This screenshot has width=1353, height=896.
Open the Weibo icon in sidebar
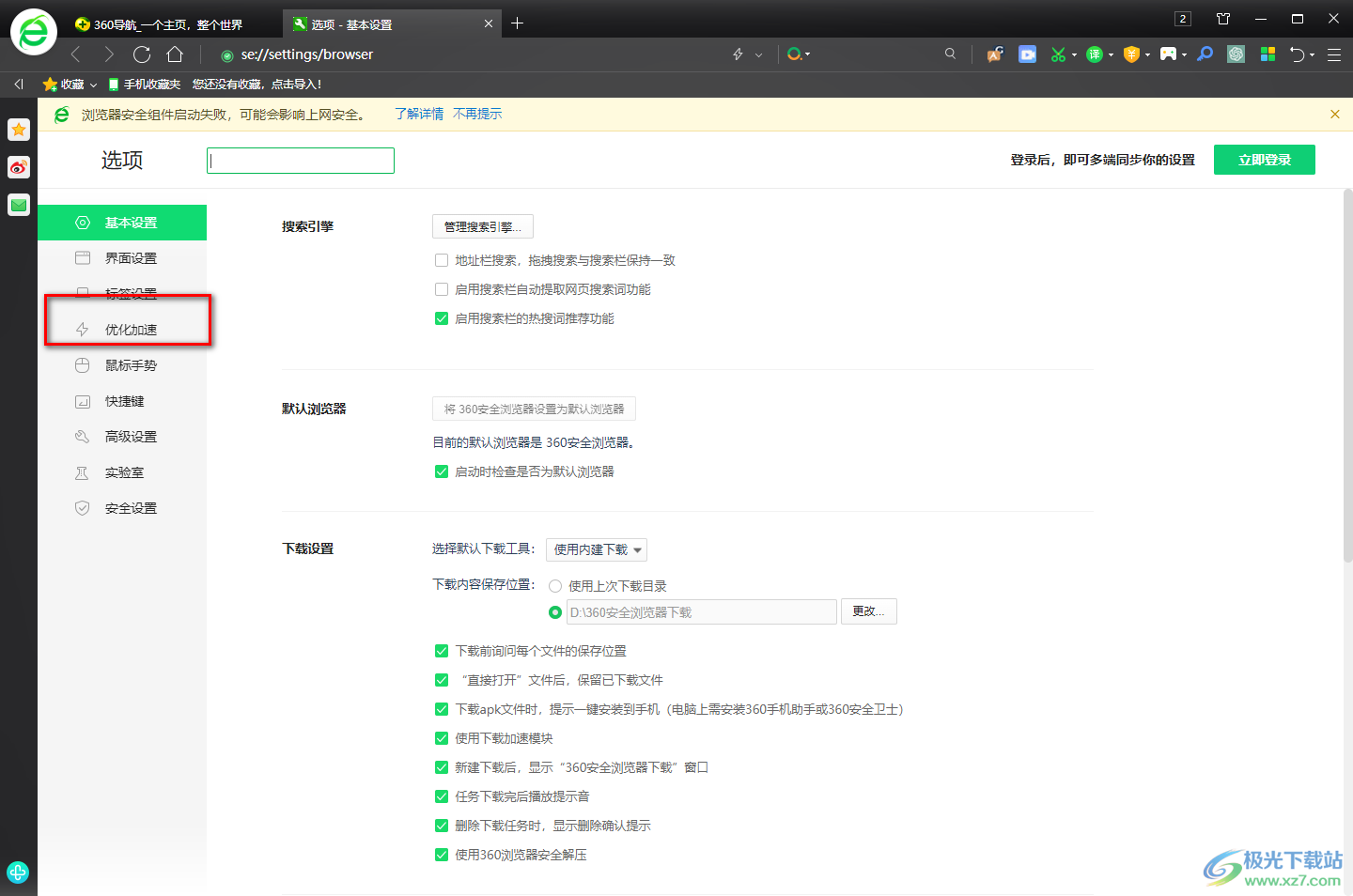tap(19, 167)
